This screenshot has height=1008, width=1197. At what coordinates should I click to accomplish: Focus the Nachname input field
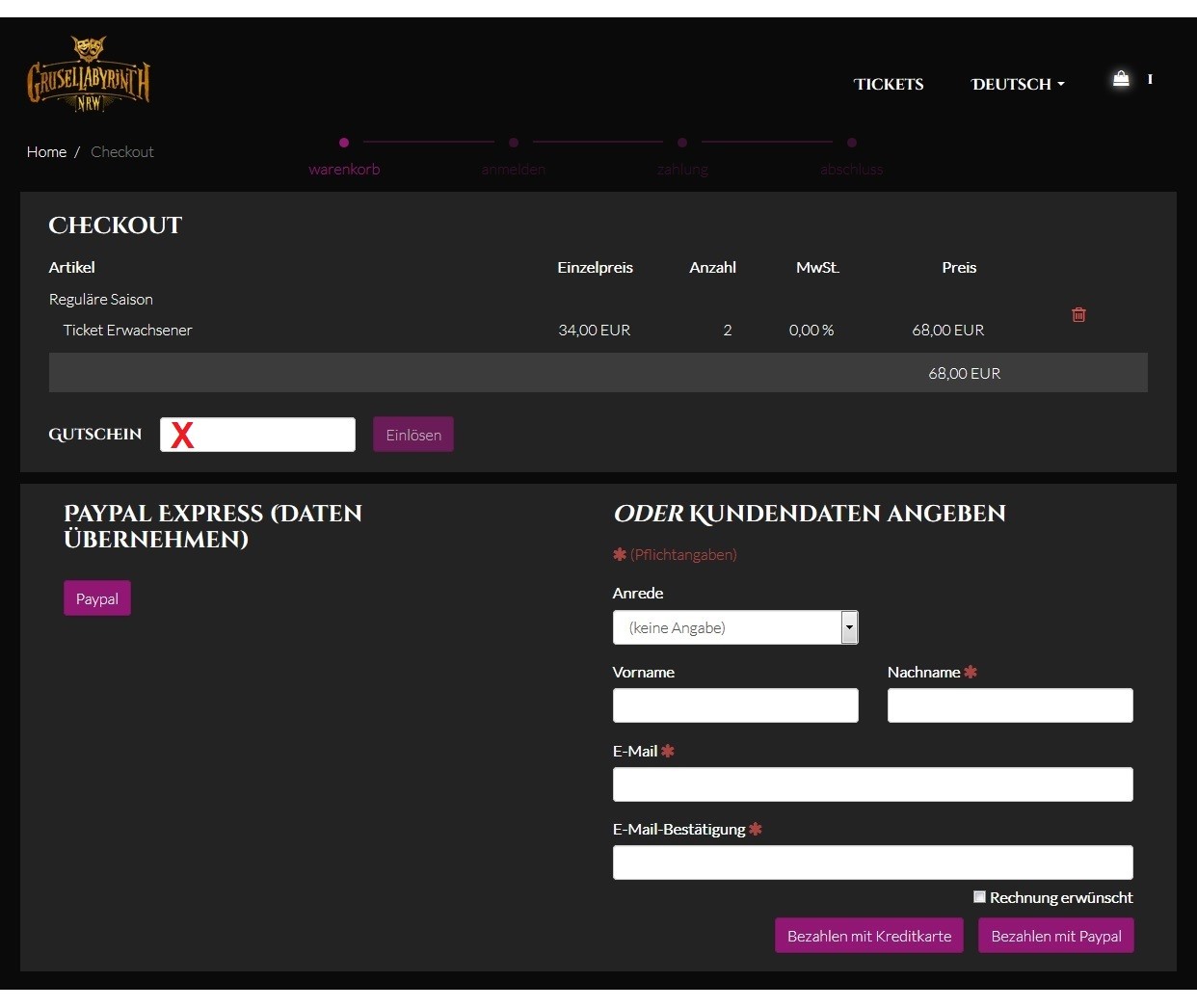1010,705
